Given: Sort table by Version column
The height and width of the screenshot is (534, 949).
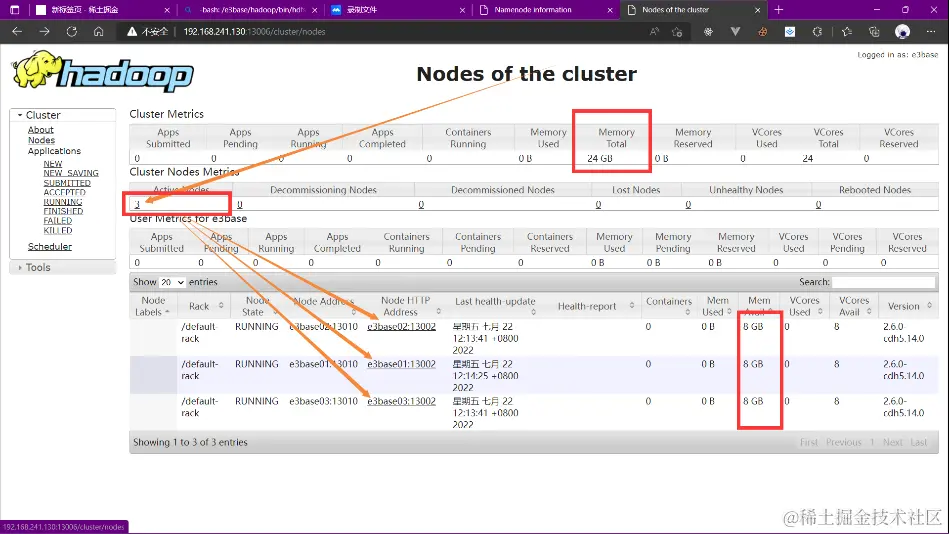Looking at the screenshot, I should pyautogui.click(x=908, y=306).
